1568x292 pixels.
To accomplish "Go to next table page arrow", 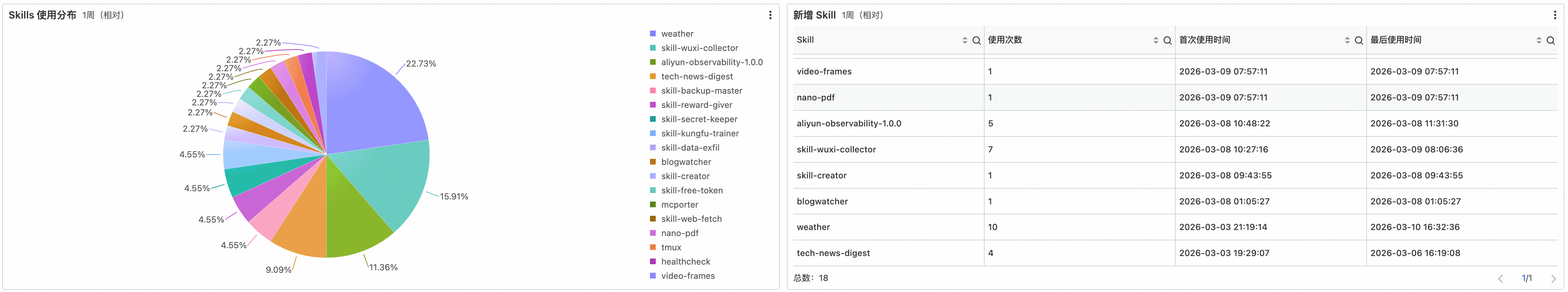I will [1553, 278].
